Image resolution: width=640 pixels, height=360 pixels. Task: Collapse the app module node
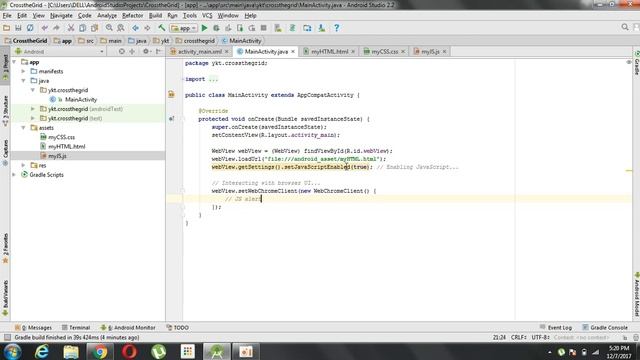click(x=14, y=62)
